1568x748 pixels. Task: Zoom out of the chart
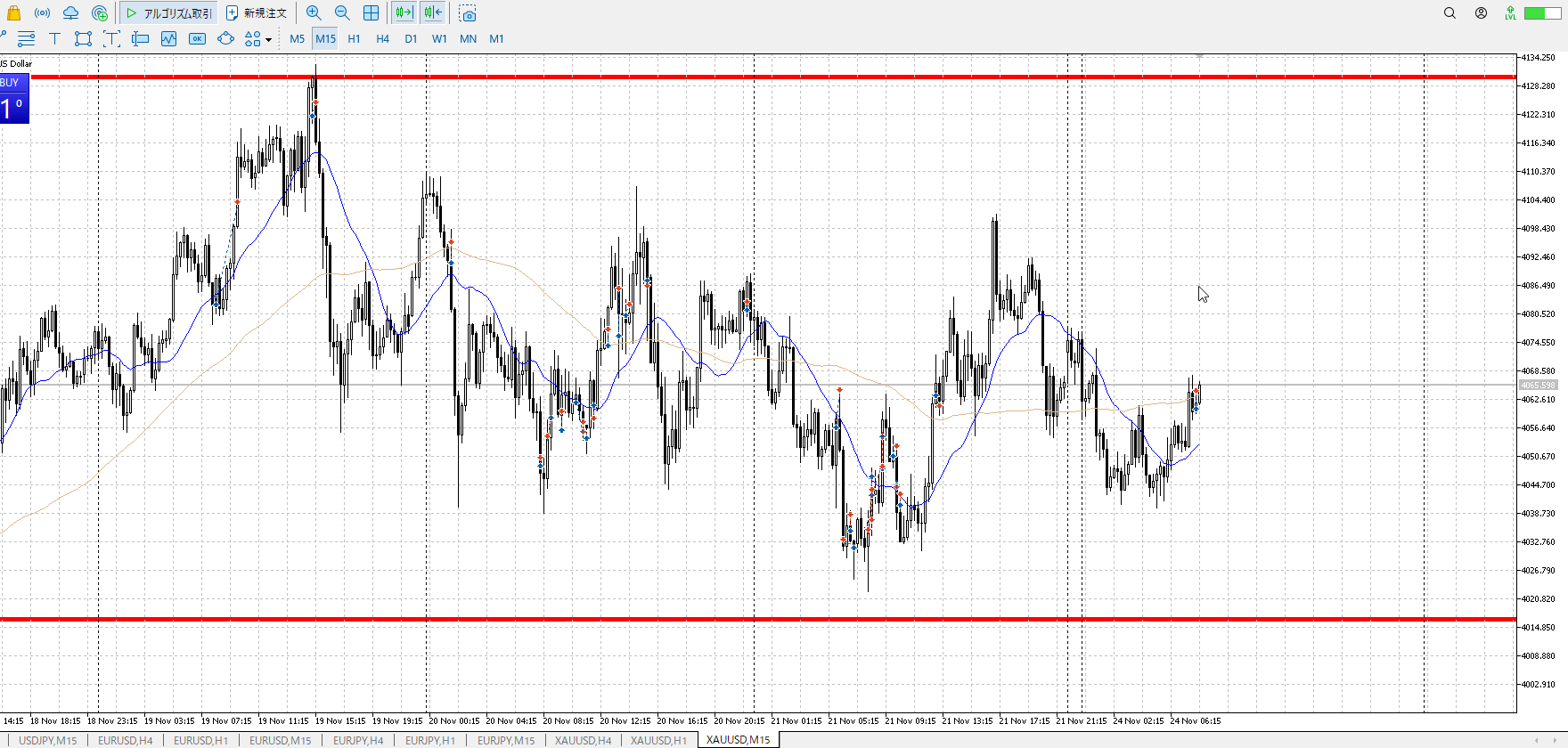[x=342, y=13]
